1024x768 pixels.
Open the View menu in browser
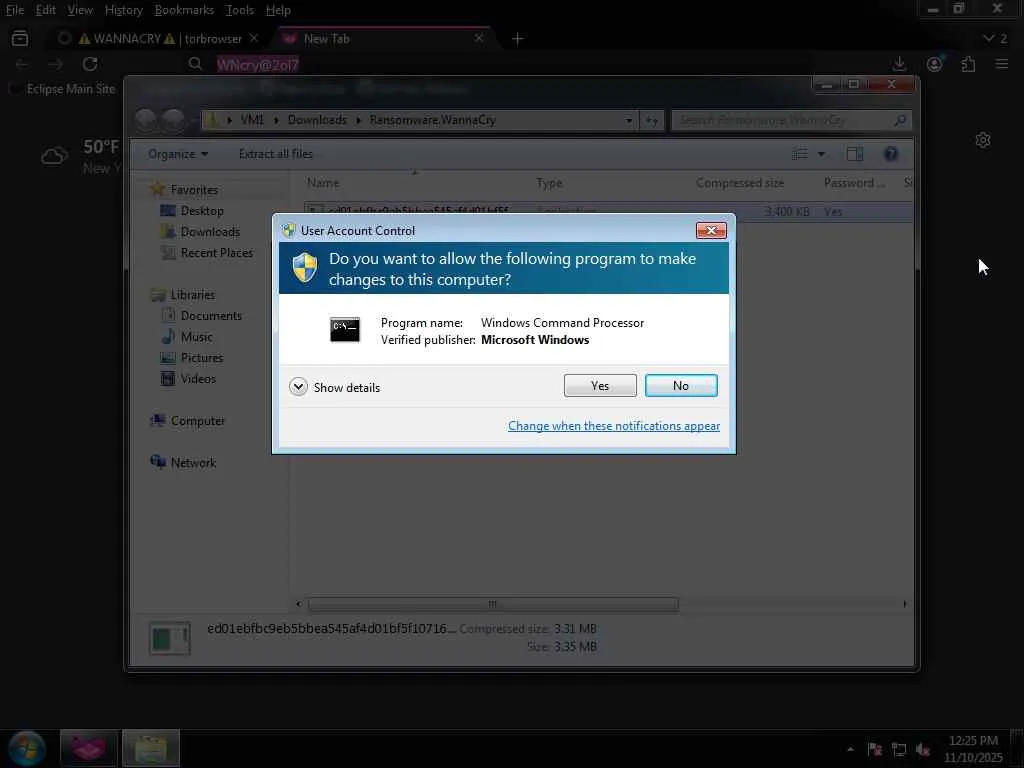(x=80, y=10)
